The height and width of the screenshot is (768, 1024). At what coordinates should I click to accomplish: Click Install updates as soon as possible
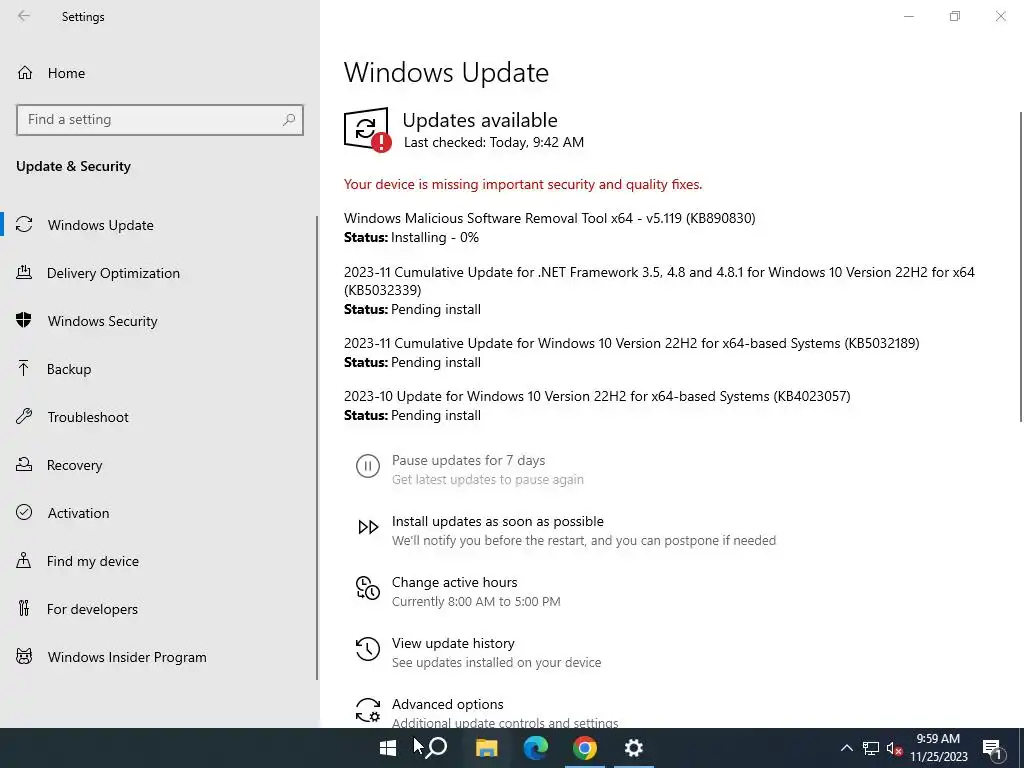coord(498,521)
